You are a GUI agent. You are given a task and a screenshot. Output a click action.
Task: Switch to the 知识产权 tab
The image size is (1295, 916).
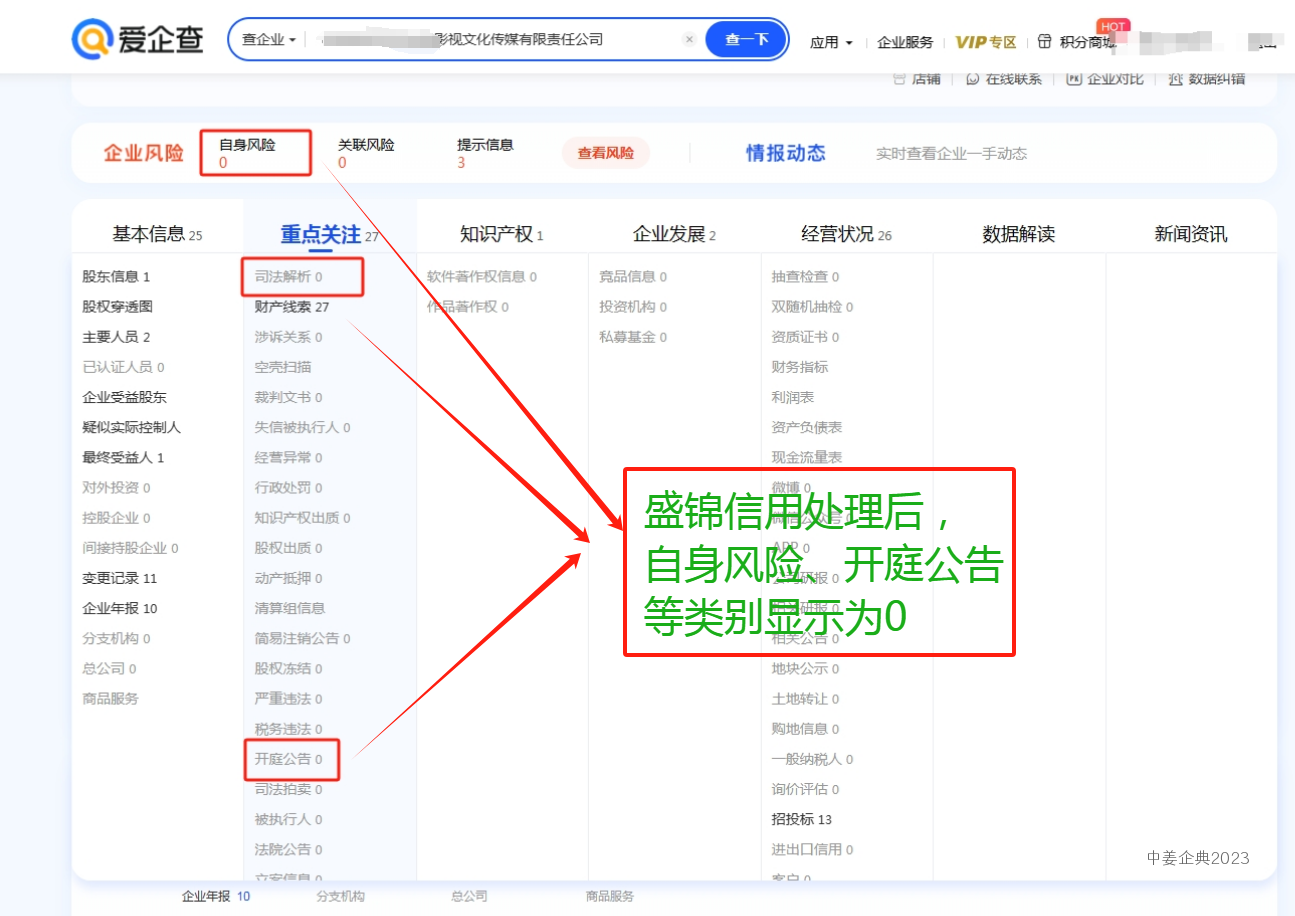[x=501, y=235]
